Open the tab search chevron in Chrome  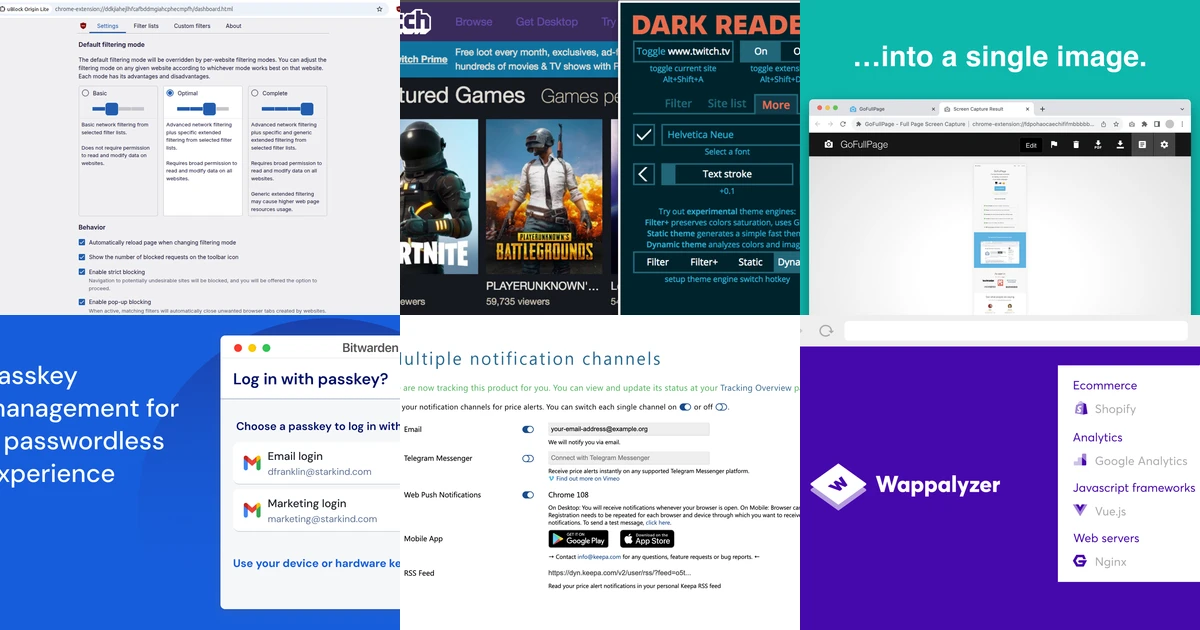(x=1182, y=108)
